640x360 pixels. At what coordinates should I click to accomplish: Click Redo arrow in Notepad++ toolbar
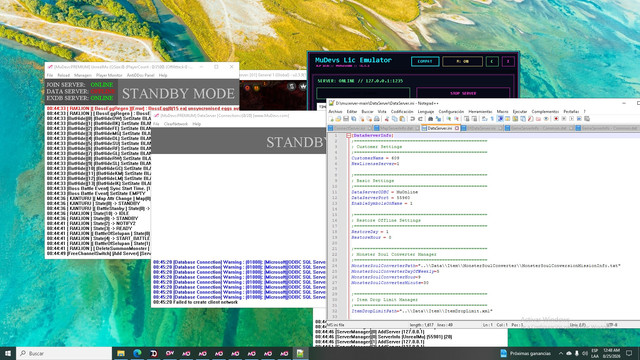[420, 119]
